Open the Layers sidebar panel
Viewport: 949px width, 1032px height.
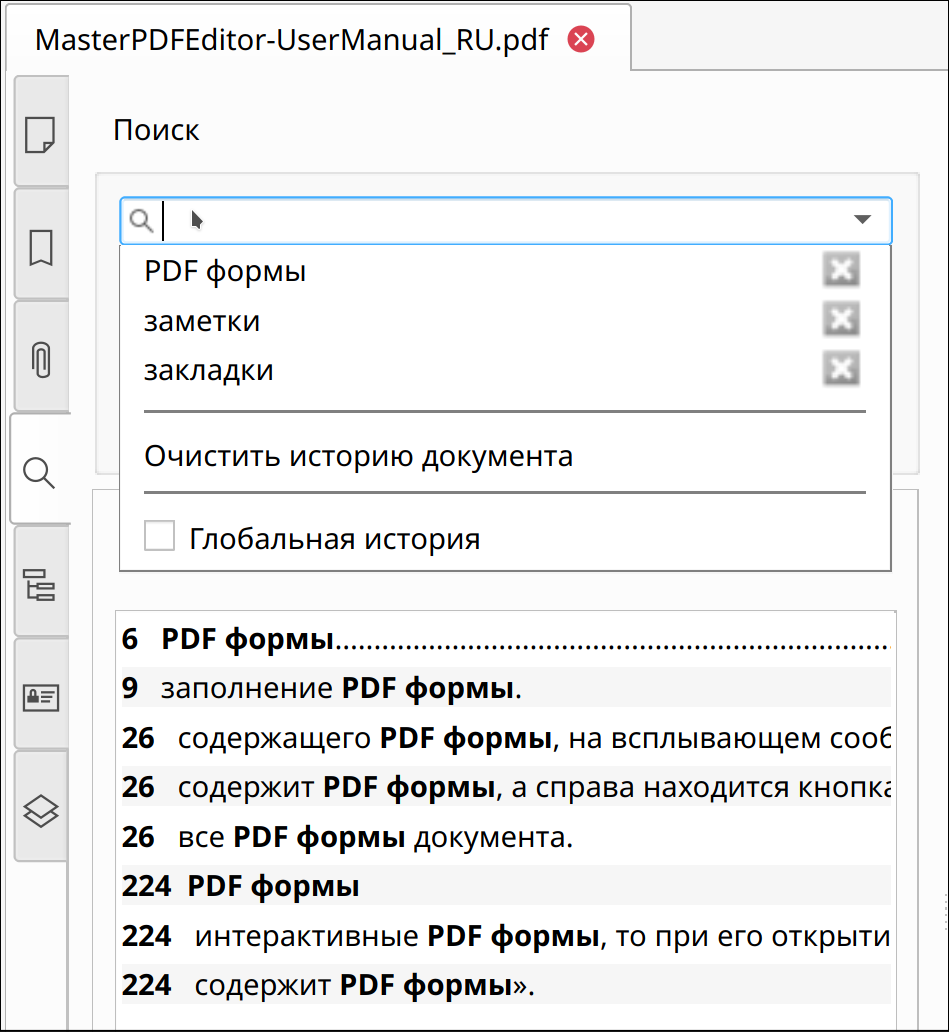[x=40, y=809]
